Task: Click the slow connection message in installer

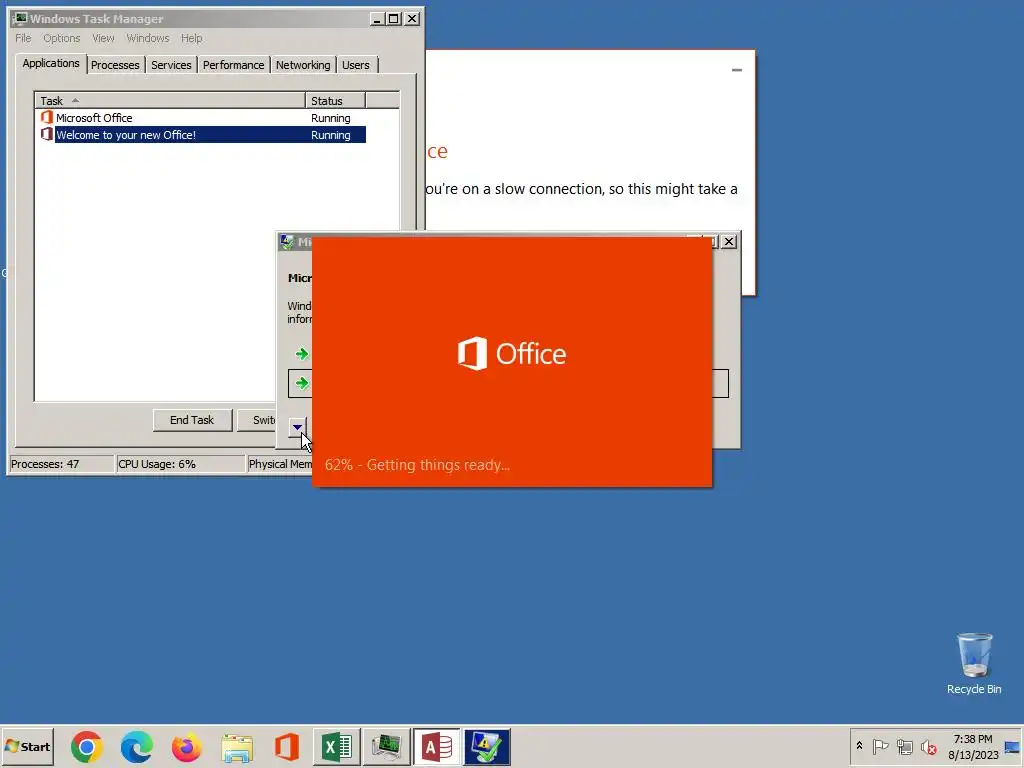Action: [x=581, y=189]
